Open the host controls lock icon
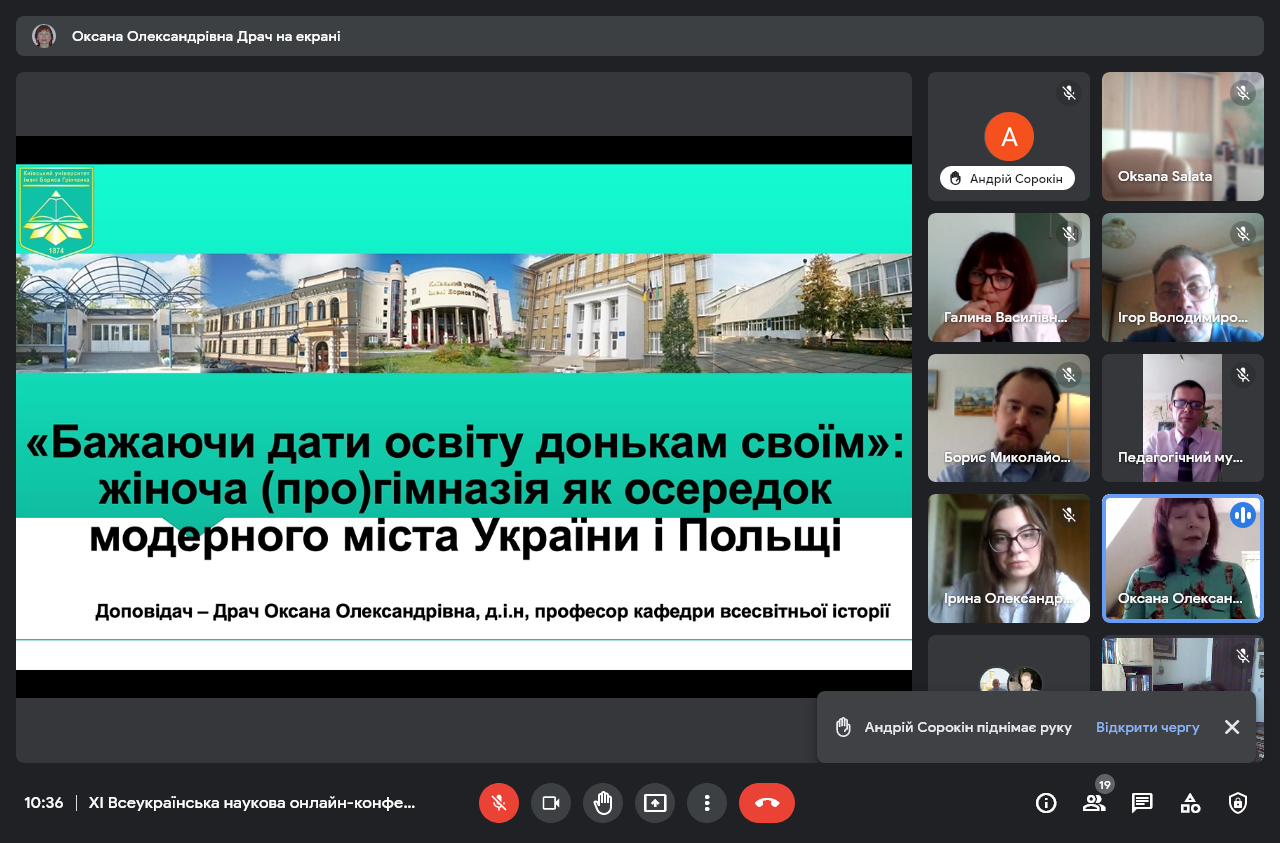Screen dimensions: 1280x843 (x=1238, y=803)
